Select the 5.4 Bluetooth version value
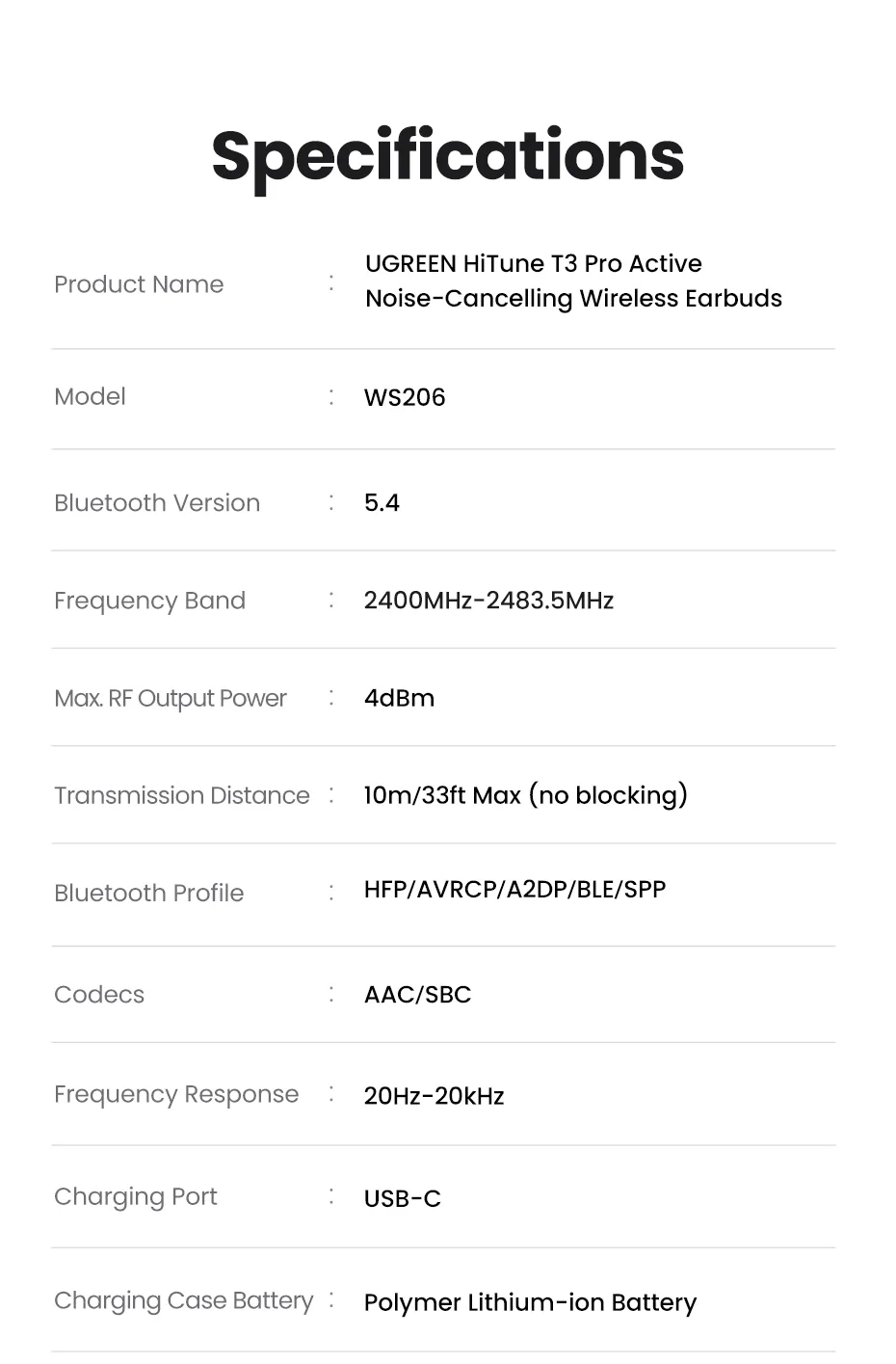 382,502
